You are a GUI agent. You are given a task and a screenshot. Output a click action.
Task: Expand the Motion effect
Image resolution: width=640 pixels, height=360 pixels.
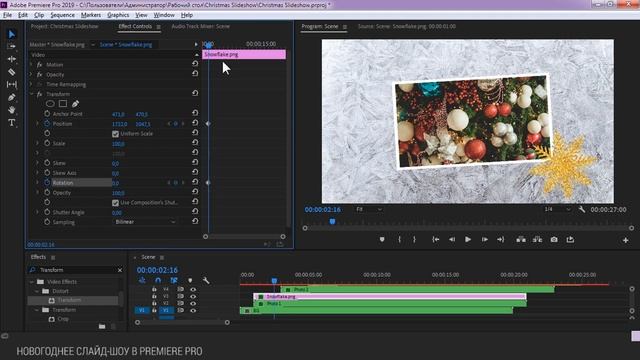31,64
